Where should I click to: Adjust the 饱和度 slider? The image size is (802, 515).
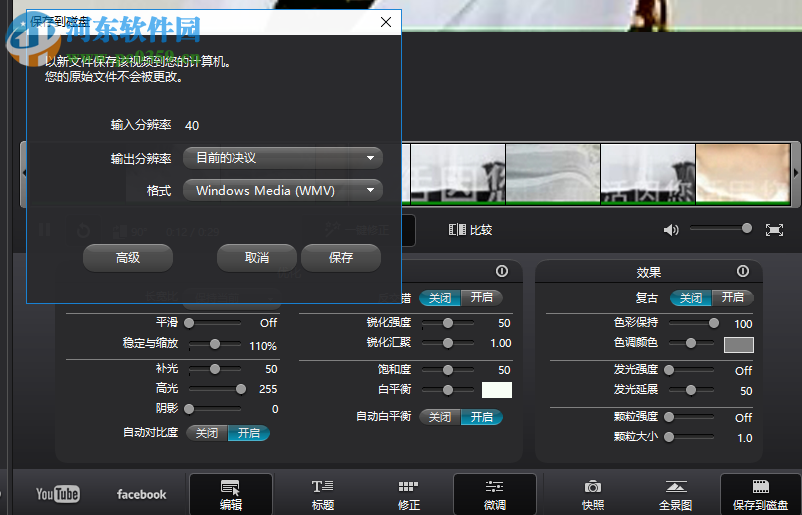click(448, 370)
